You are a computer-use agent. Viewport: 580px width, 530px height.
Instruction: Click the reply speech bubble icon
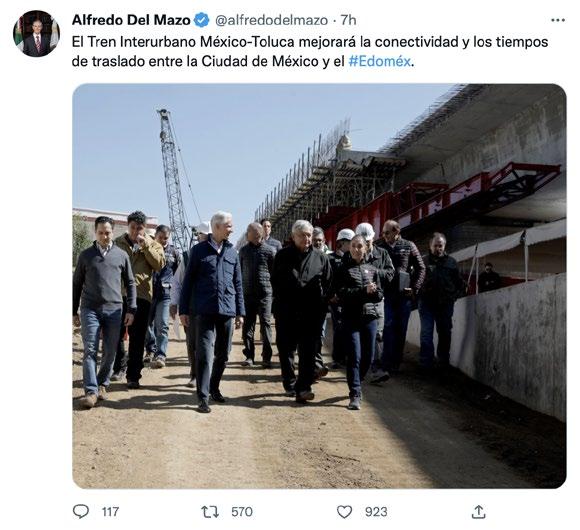pyautogui.click(x=81, y=512)
